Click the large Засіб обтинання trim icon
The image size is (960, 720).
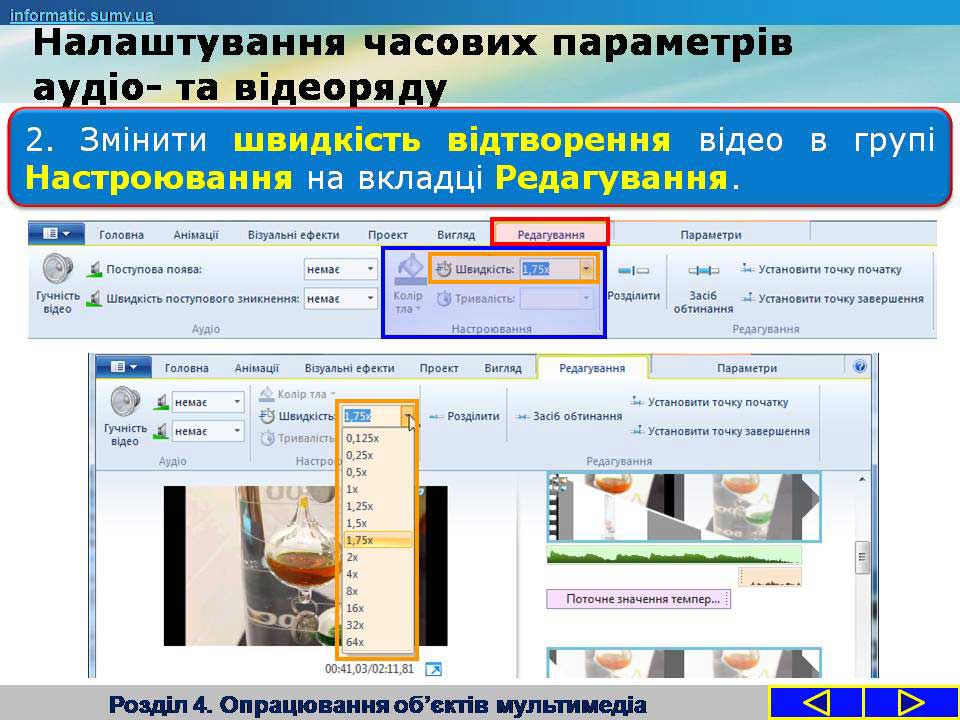(x=703, y=271)
